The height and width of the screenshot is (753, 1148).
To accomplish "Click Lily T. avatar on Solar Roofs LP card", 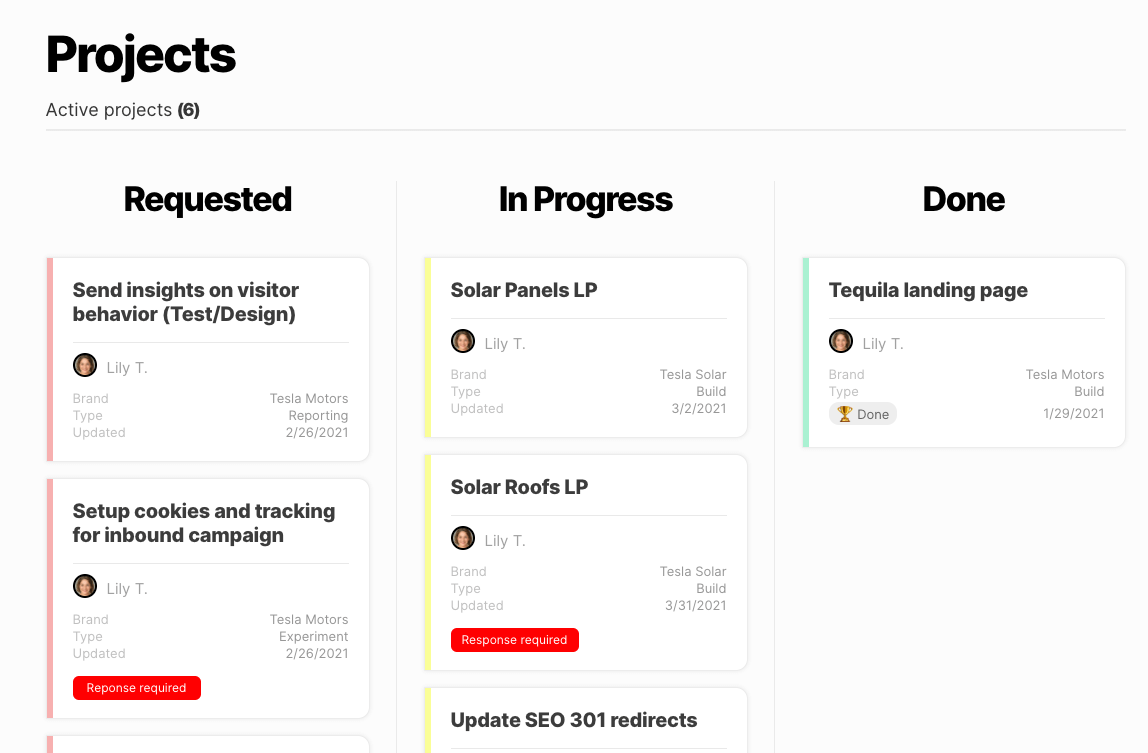I will click(x=463, y=538).
